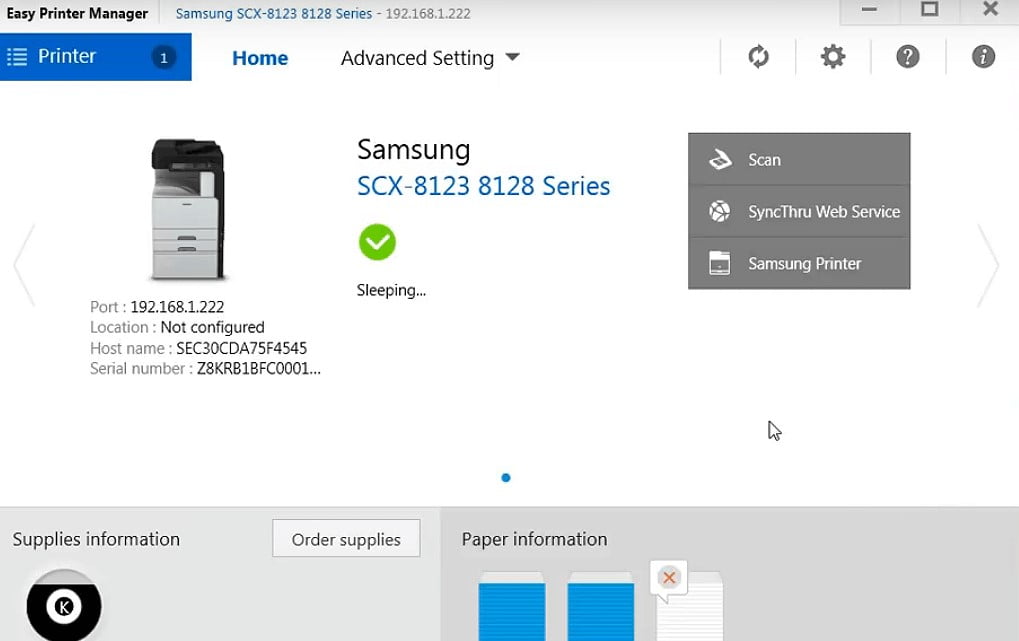Maximize the Easy Printer Manager window
1019x641 pixels.
coord(929,10)
